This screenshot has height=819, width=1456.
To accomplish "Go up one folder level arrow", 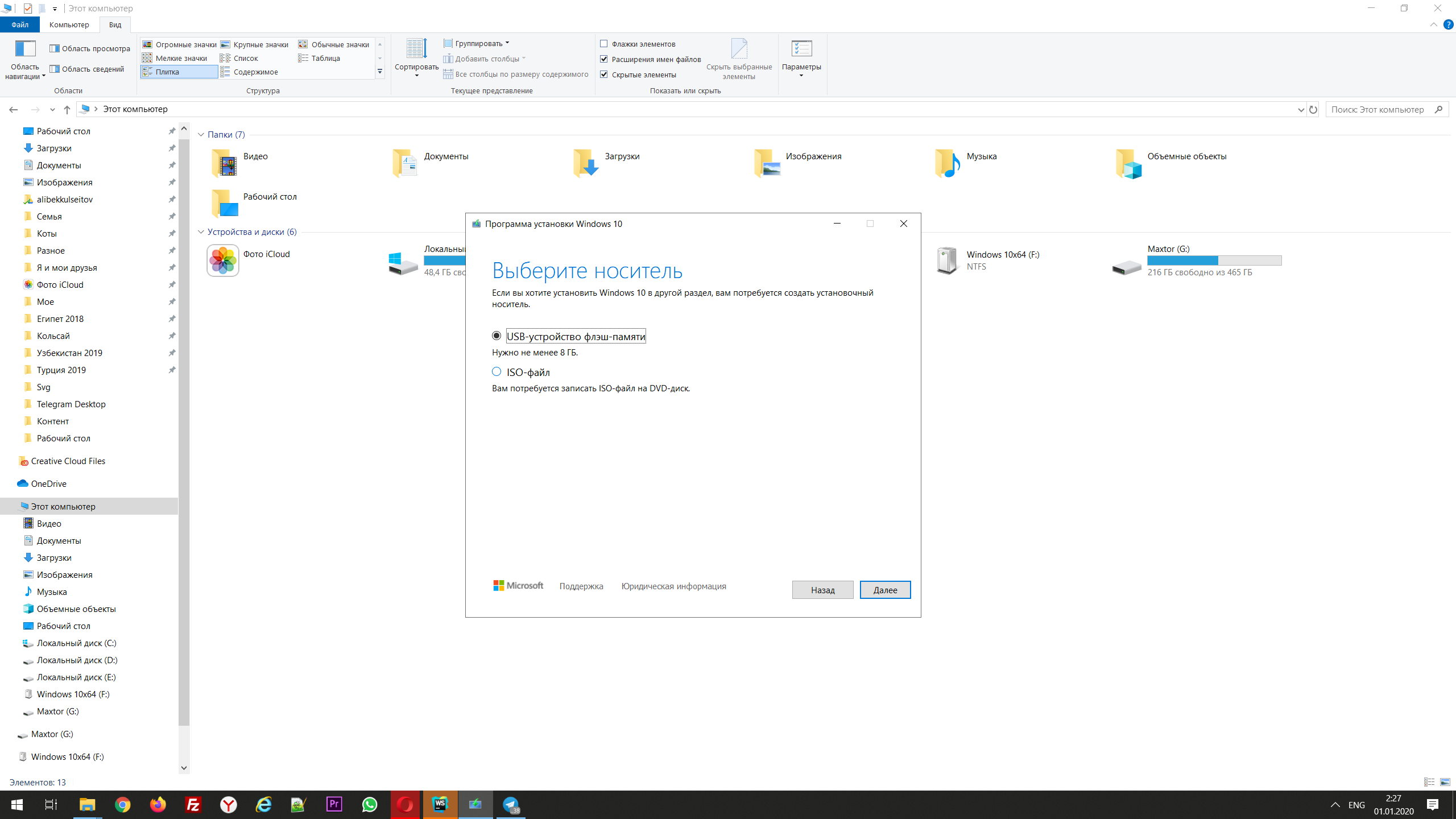I will coord(67,109).
